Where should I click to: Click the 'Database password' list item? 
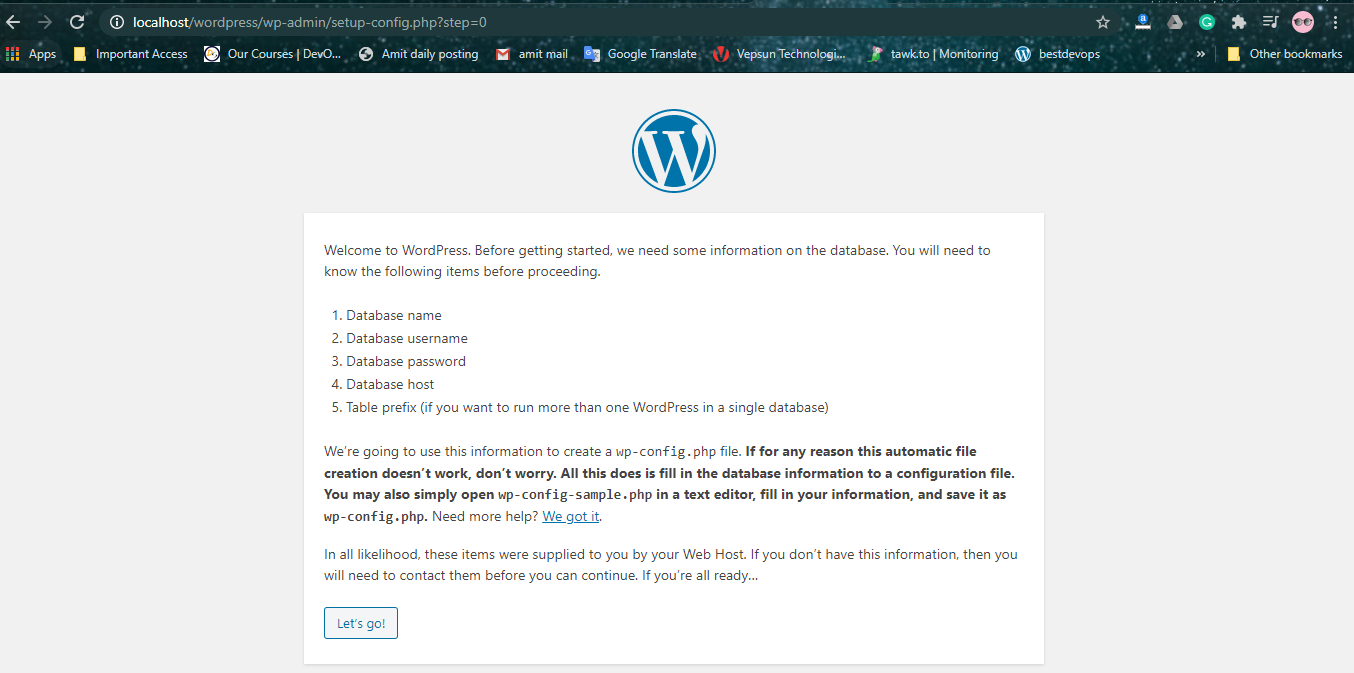[406, 361]
